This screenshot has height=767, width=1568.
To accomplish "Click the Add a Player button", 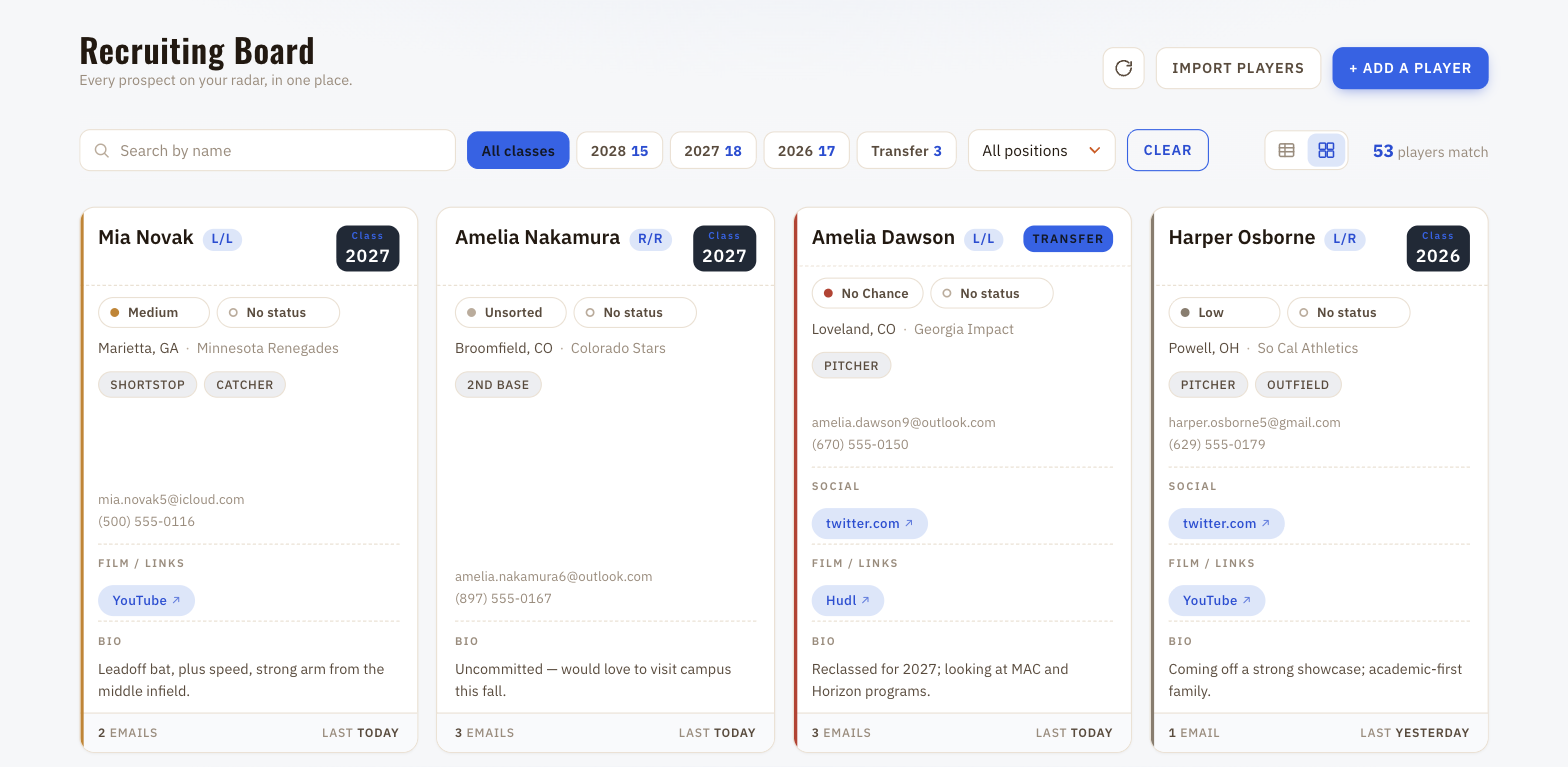I will point(1410,68).
